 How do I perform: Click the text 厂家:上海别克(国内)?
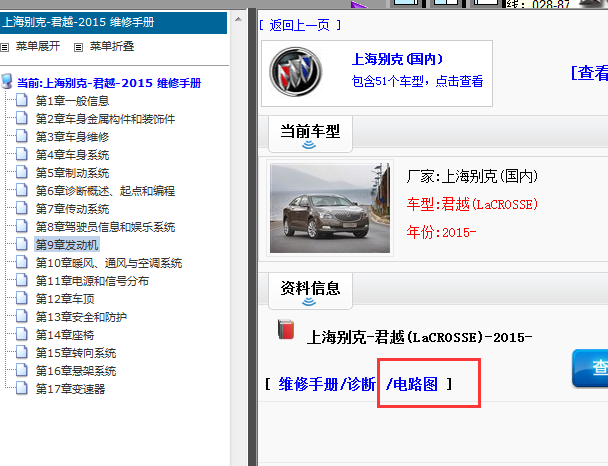pyautogui.click(x=472, y=176)
